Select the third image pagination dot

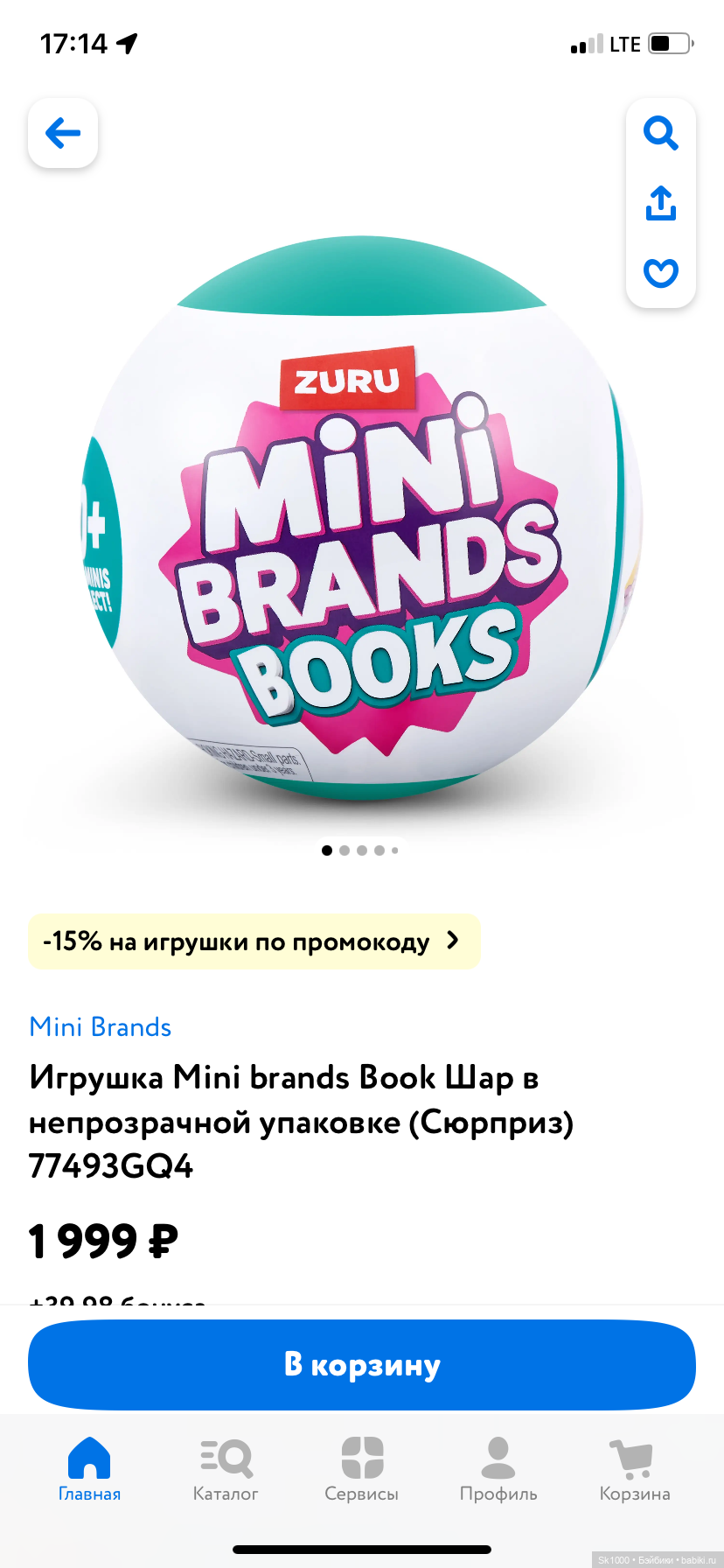point(362,850)
